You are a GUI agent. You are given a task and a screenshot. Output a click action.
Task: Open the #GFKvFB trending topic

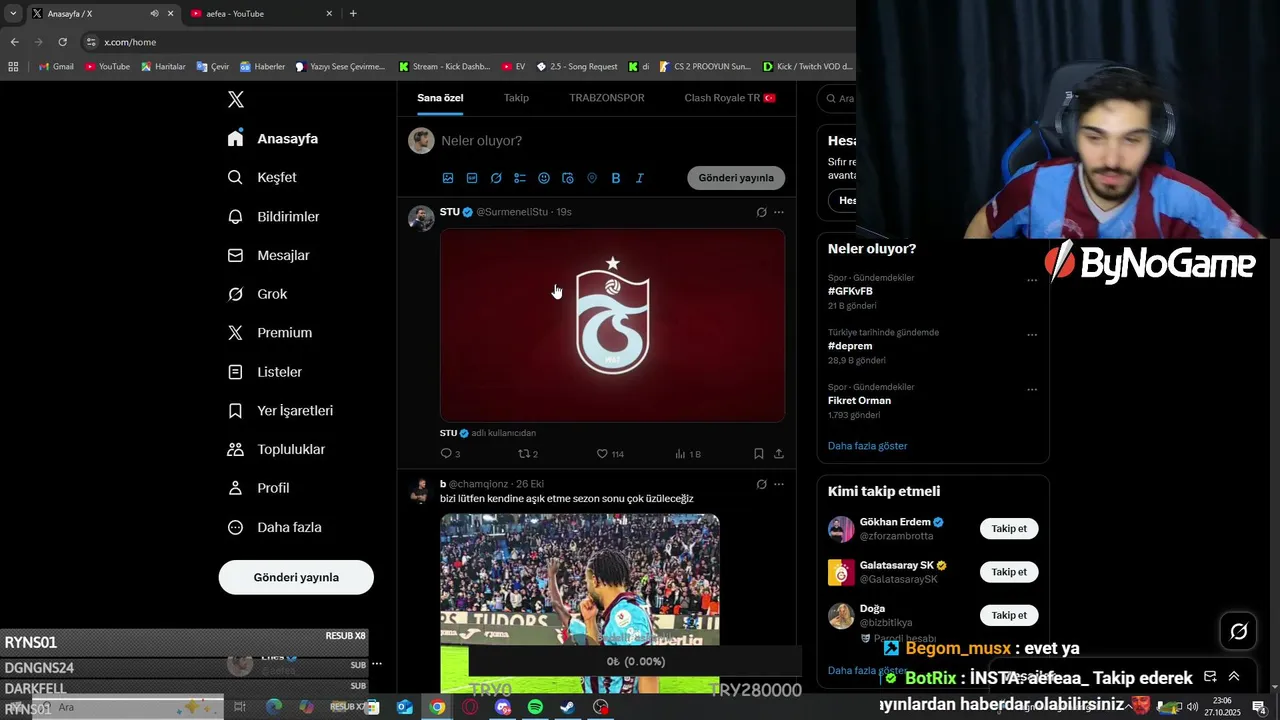tap(850, 291)
